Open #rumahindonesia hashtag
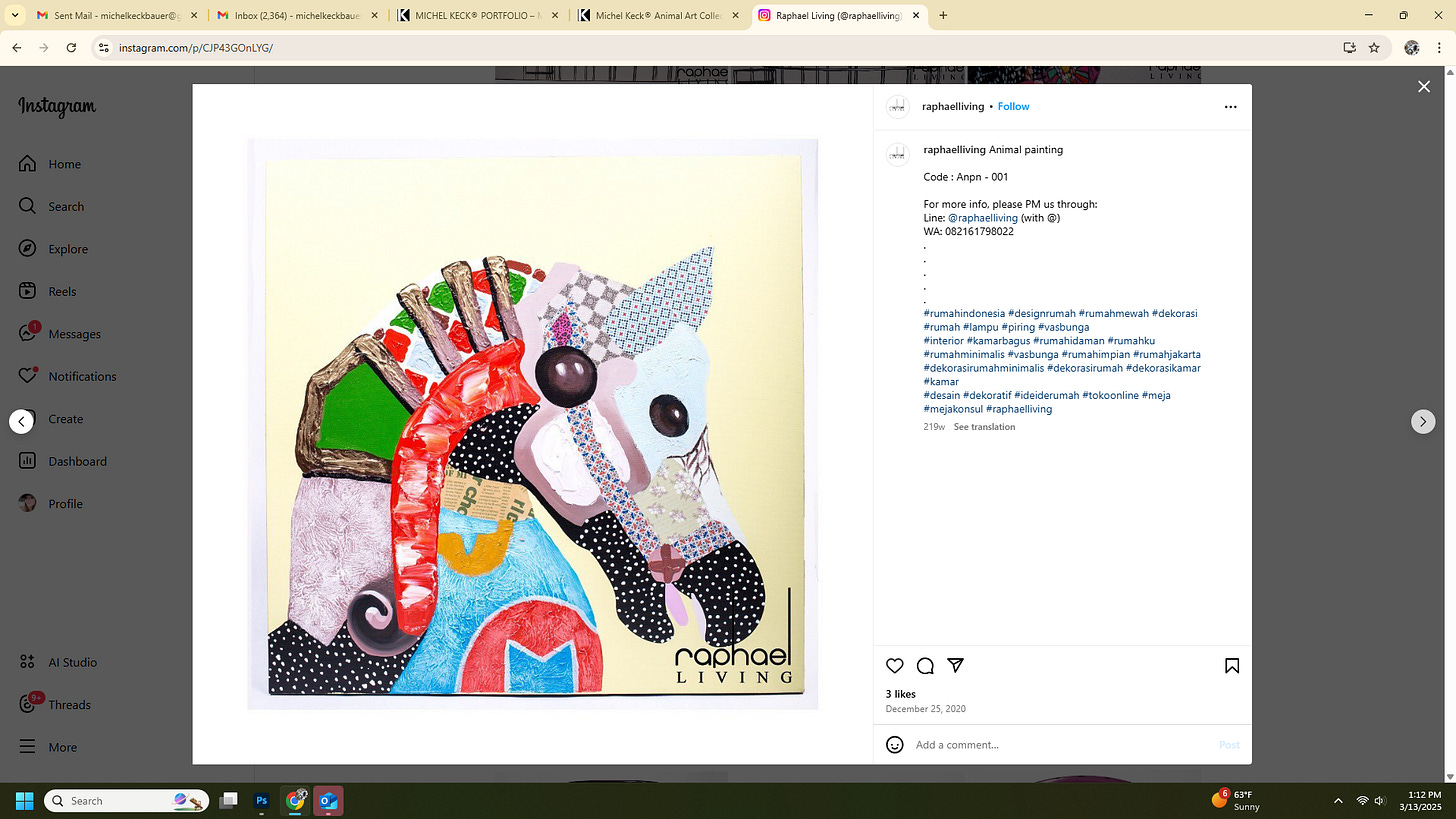The image size is (1456, 819). pos(964,314)
